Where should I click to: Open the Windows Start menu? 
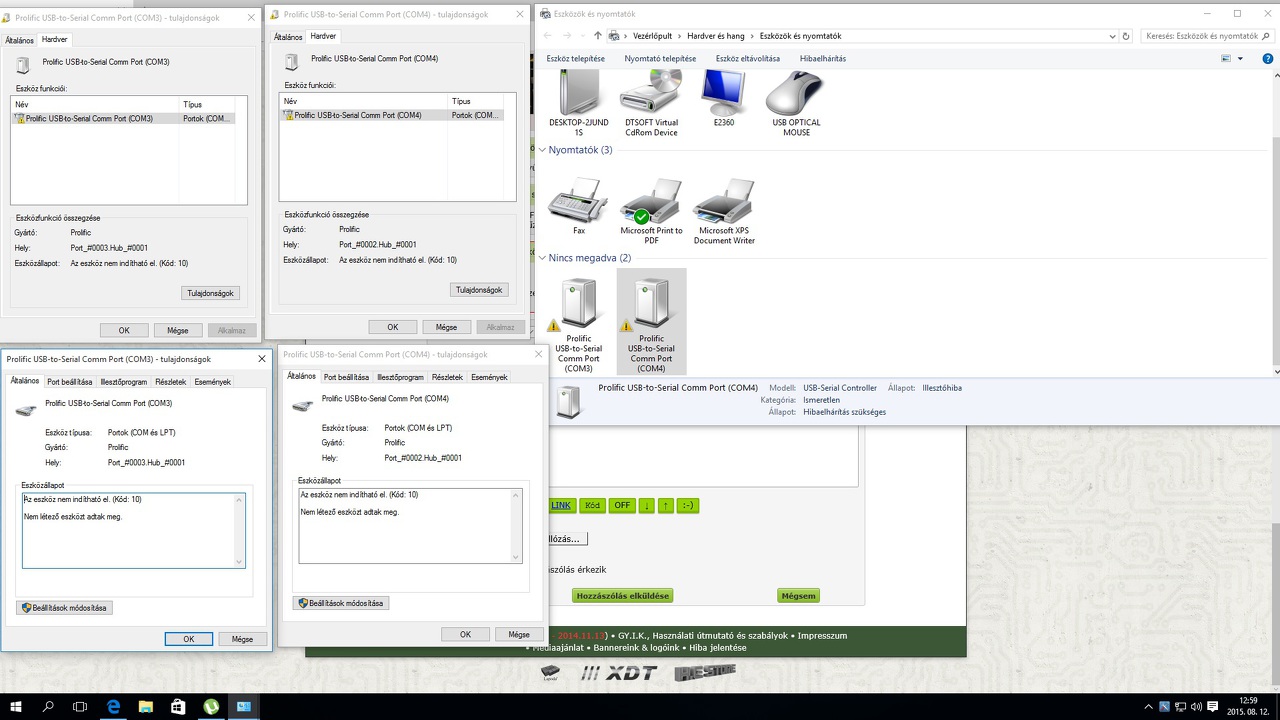tap(17, 706)
